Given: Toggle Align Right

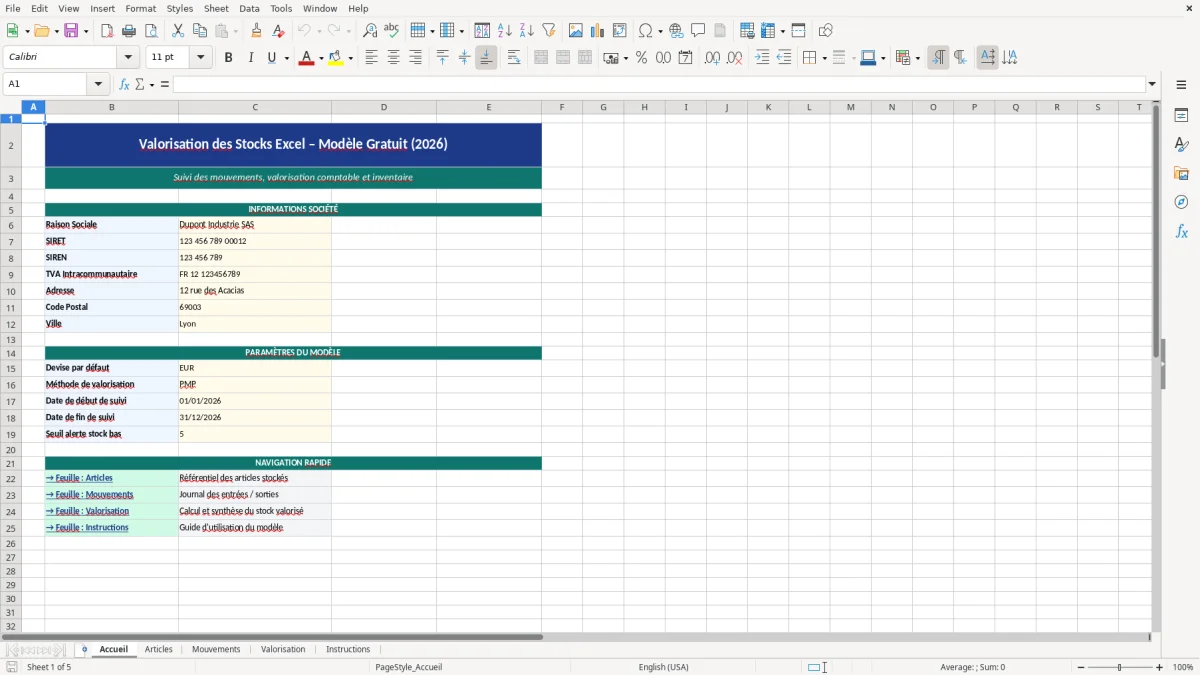Looking at the screenshot, I should click(x=415, y=58).
